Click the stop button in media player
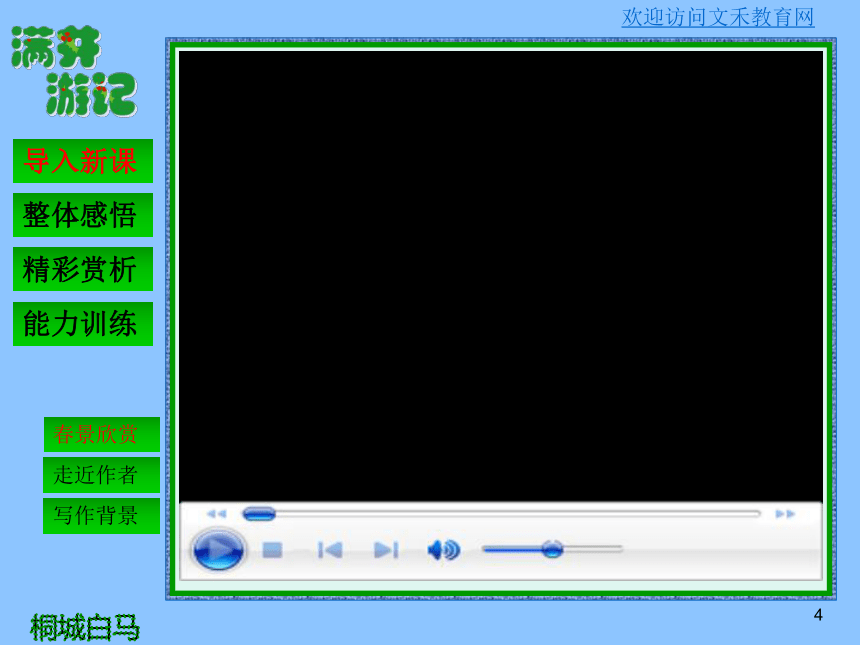The height and width of the screenshot is (645, 860). click(x=272, y=550)
